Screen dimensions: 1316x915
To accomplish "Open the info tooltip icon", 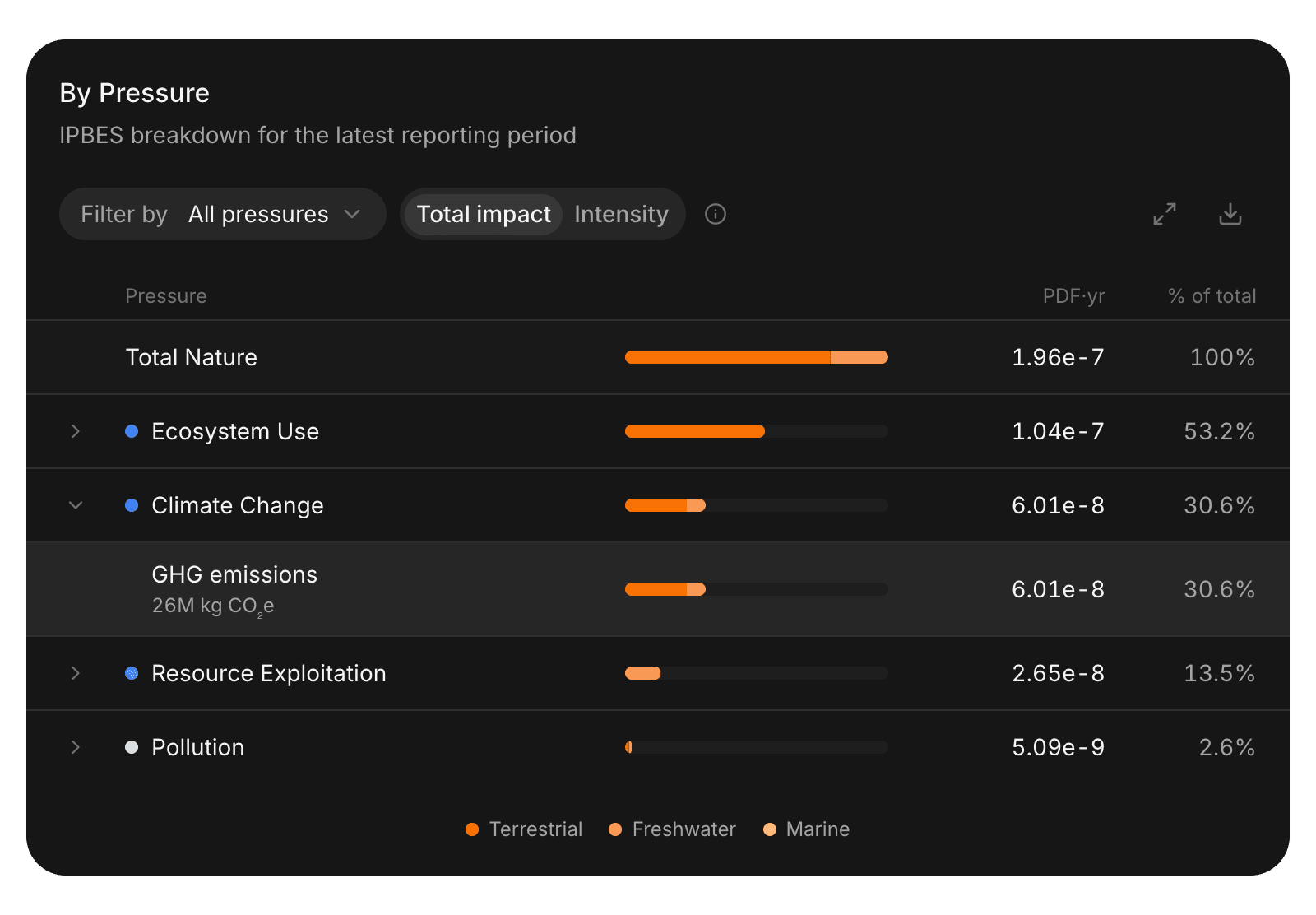I will pyautogui.click(x=716, y=214).
